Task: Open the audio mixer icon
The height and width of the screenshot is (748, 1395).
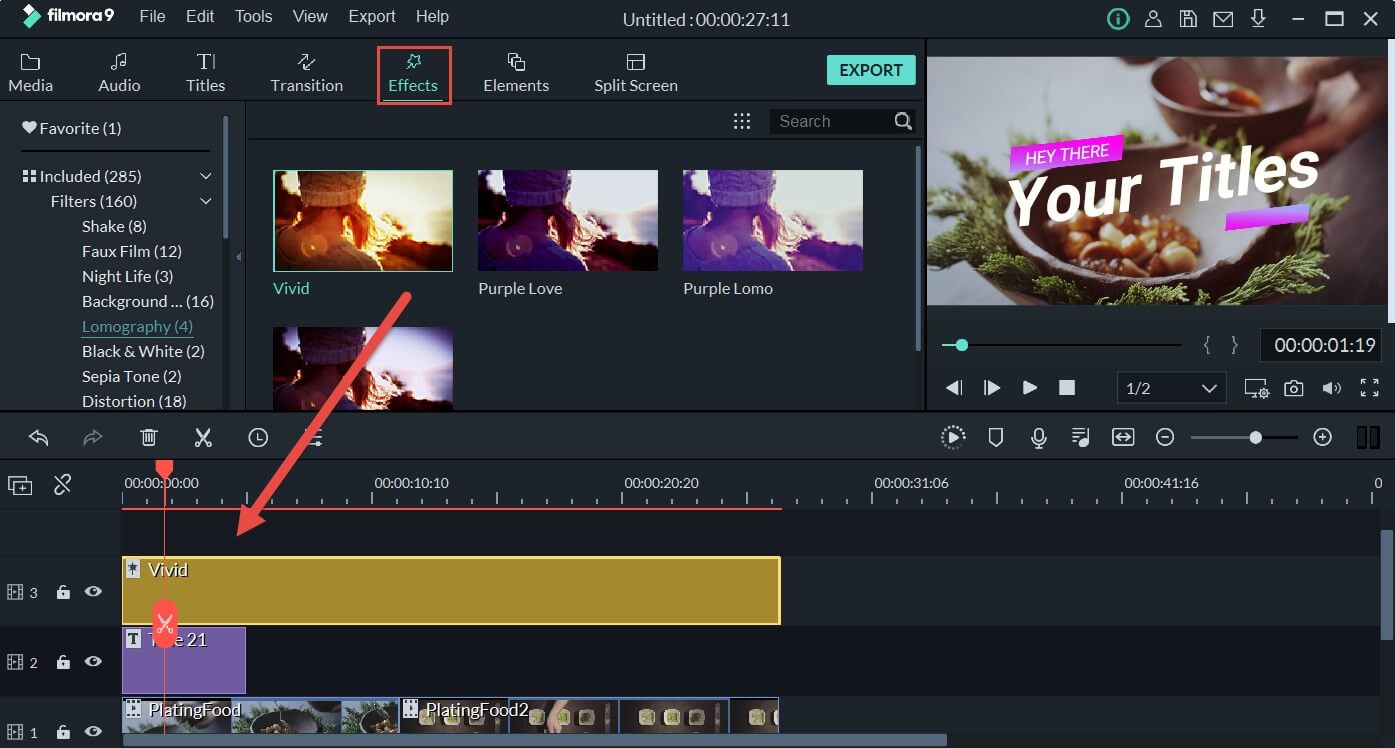Action: coord(1080,437)
